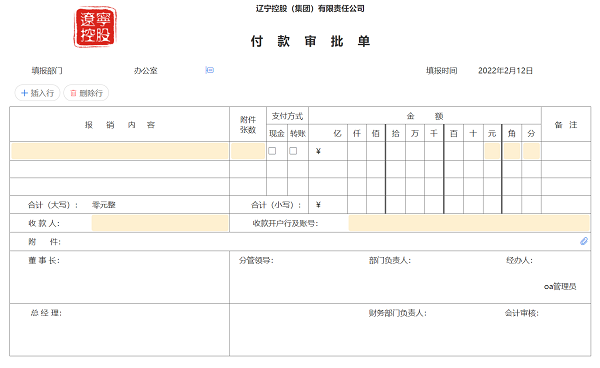This screenshot has height=368, width=600.
Task: Click the 2022年2月12日 date field
Action: point(505,70)
